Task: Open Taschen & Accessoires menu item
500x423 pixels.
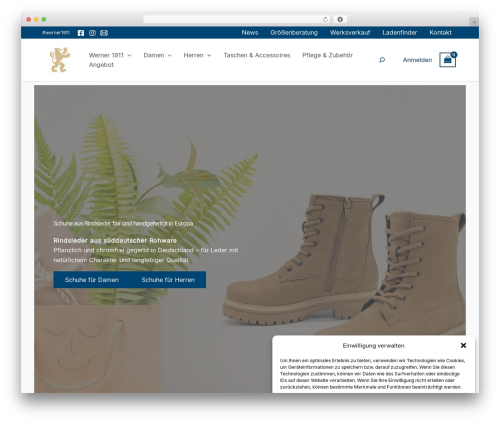Action: point(257,55)
